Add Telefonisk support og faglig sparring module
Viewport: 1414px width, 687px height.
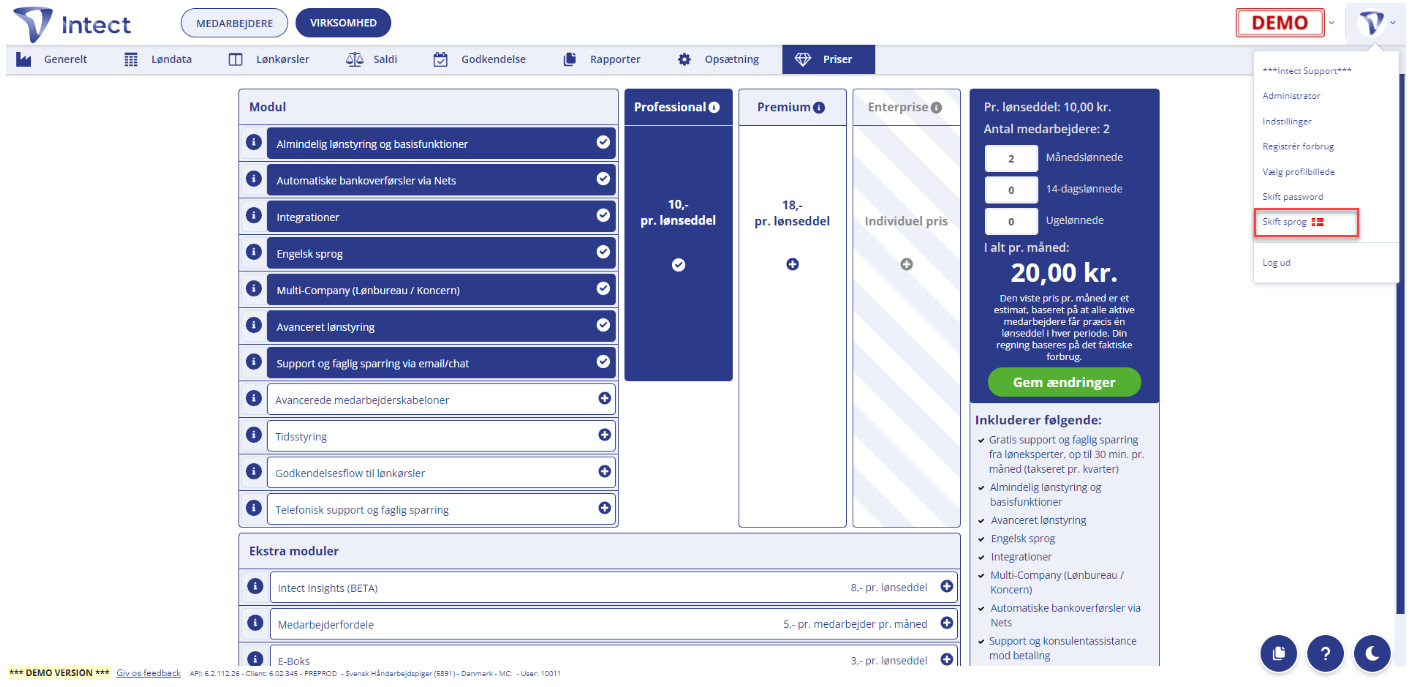coord(604,508)
